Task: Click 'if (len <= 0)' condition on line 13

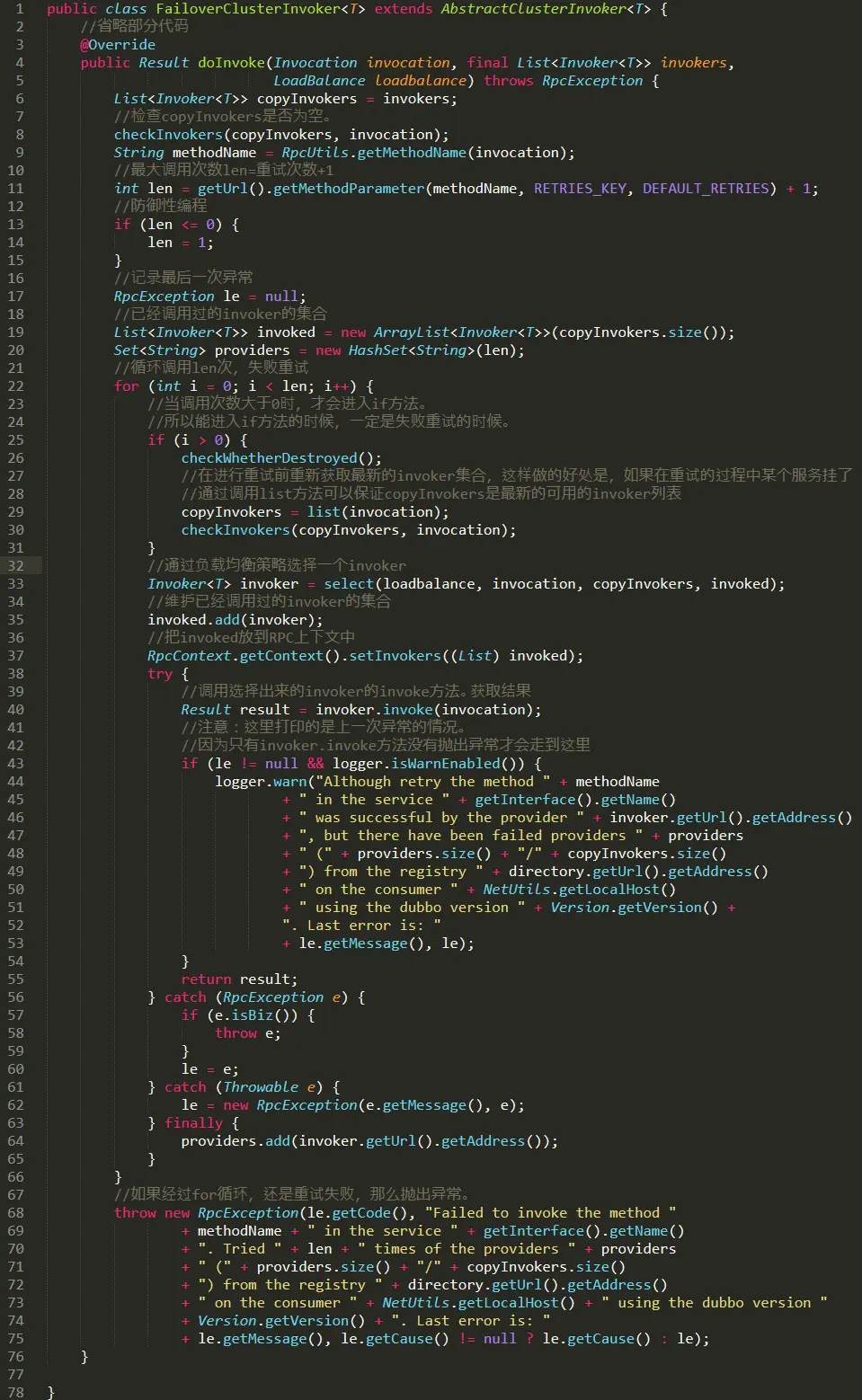Action: (168, 225)
